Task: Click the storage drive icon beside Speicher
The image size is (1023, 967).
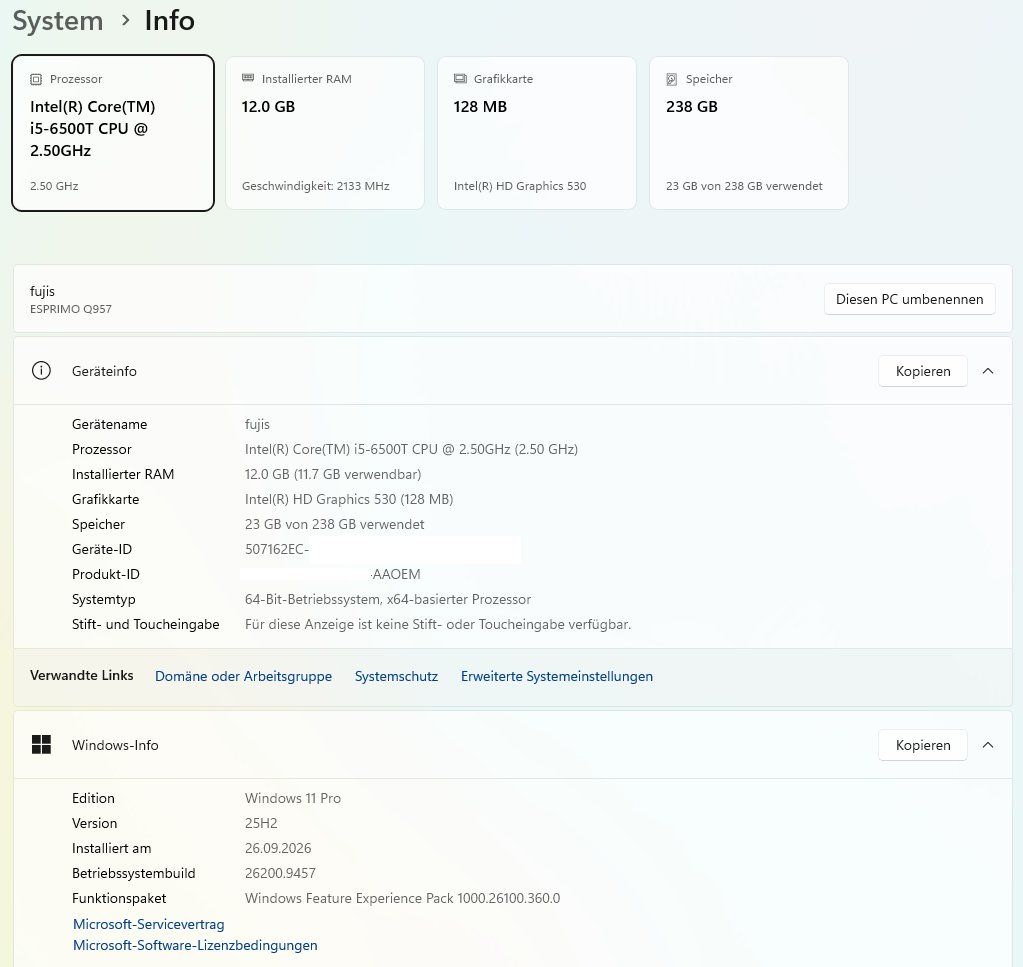Action: pos(671,79)
